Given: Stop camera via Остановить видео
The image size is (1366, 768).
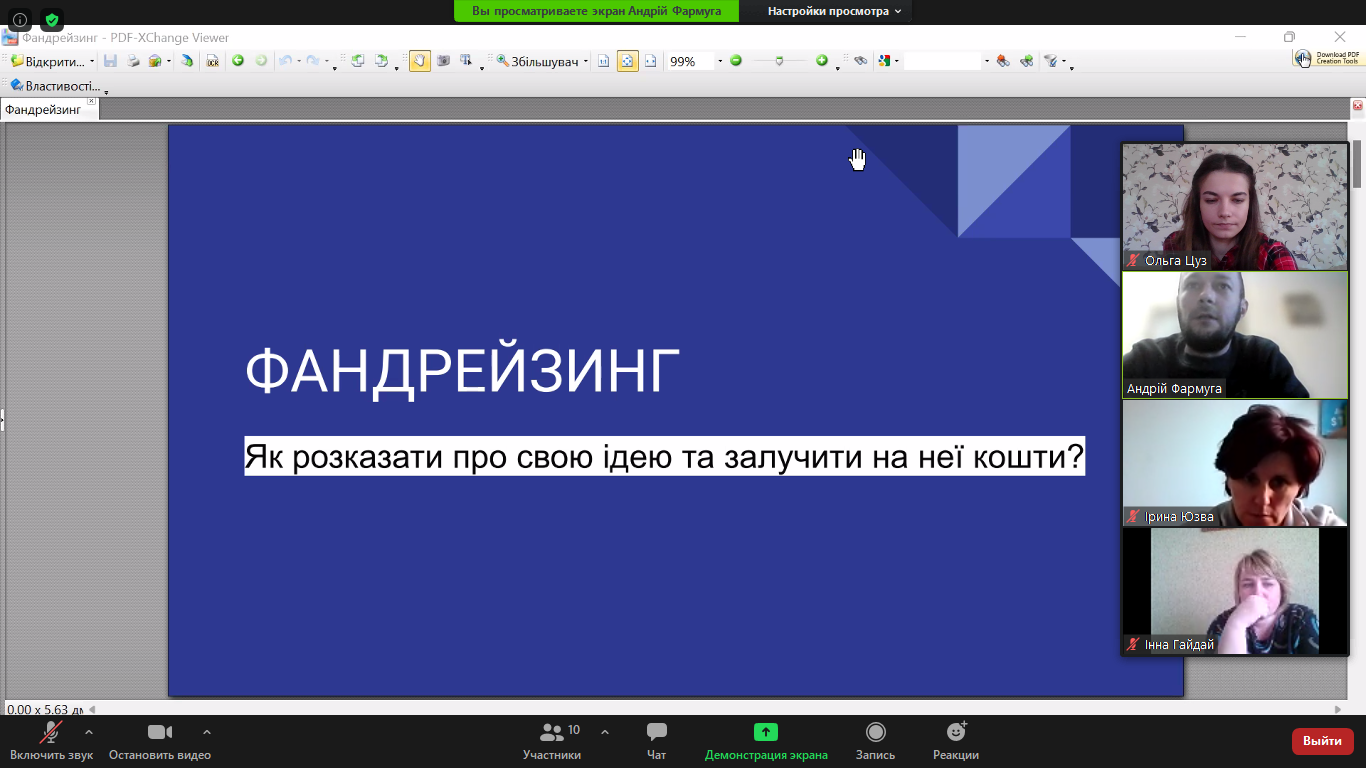Looking at the screenshot, I should click(160, 740).
